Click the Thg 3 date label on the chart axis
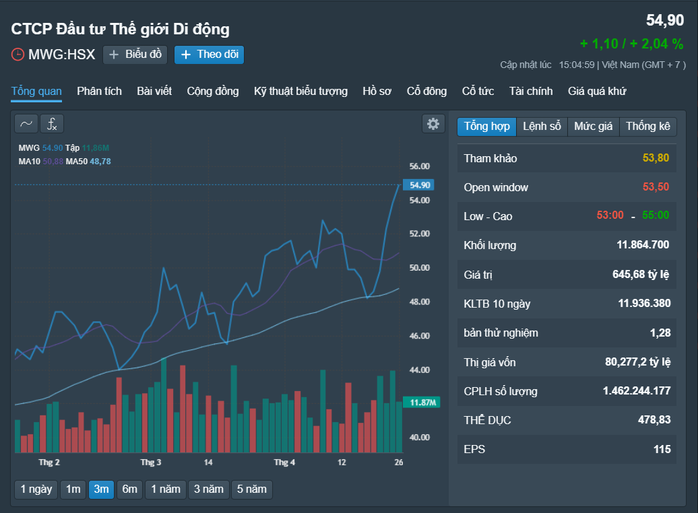Image resolution: width=698 pixels, height=513 pixels. pos(151,462)
